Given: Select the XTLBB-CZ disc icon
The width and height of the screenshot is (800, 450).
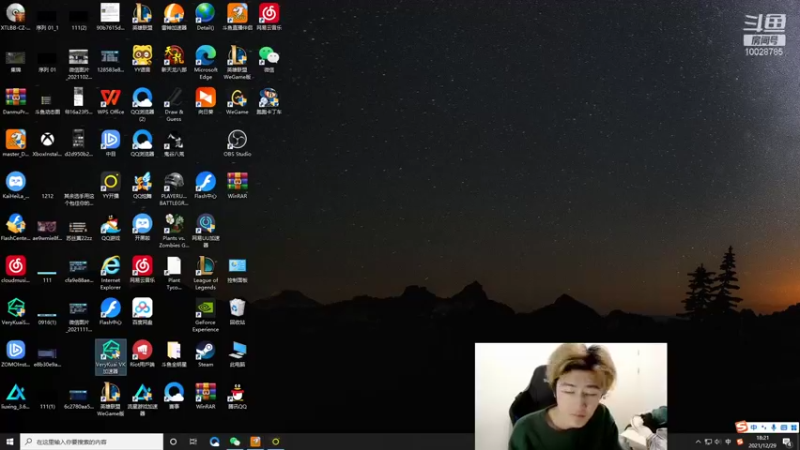Looking at the screenshot, I should point(15,16).
